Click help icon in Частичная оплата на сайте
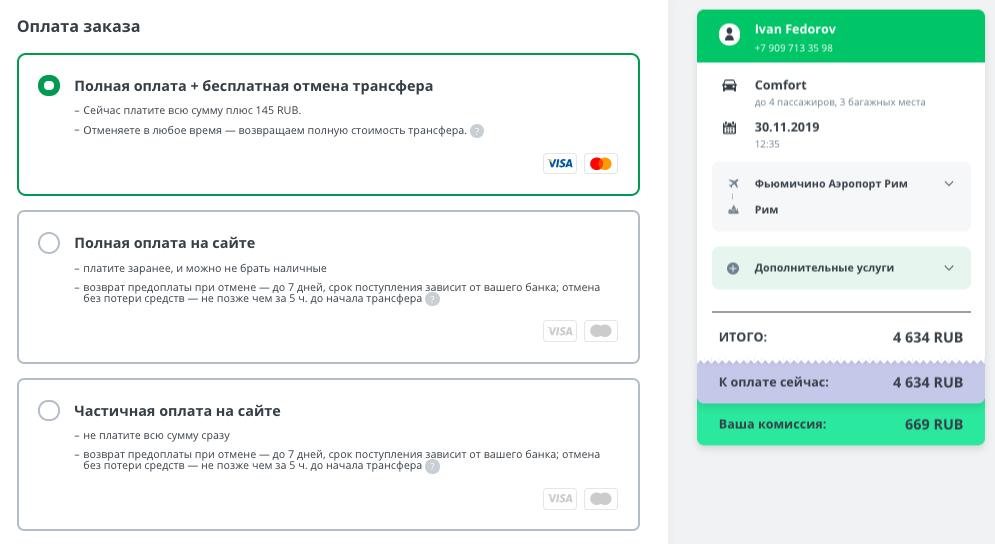This screenshot has height=544, width=995. 432,467
